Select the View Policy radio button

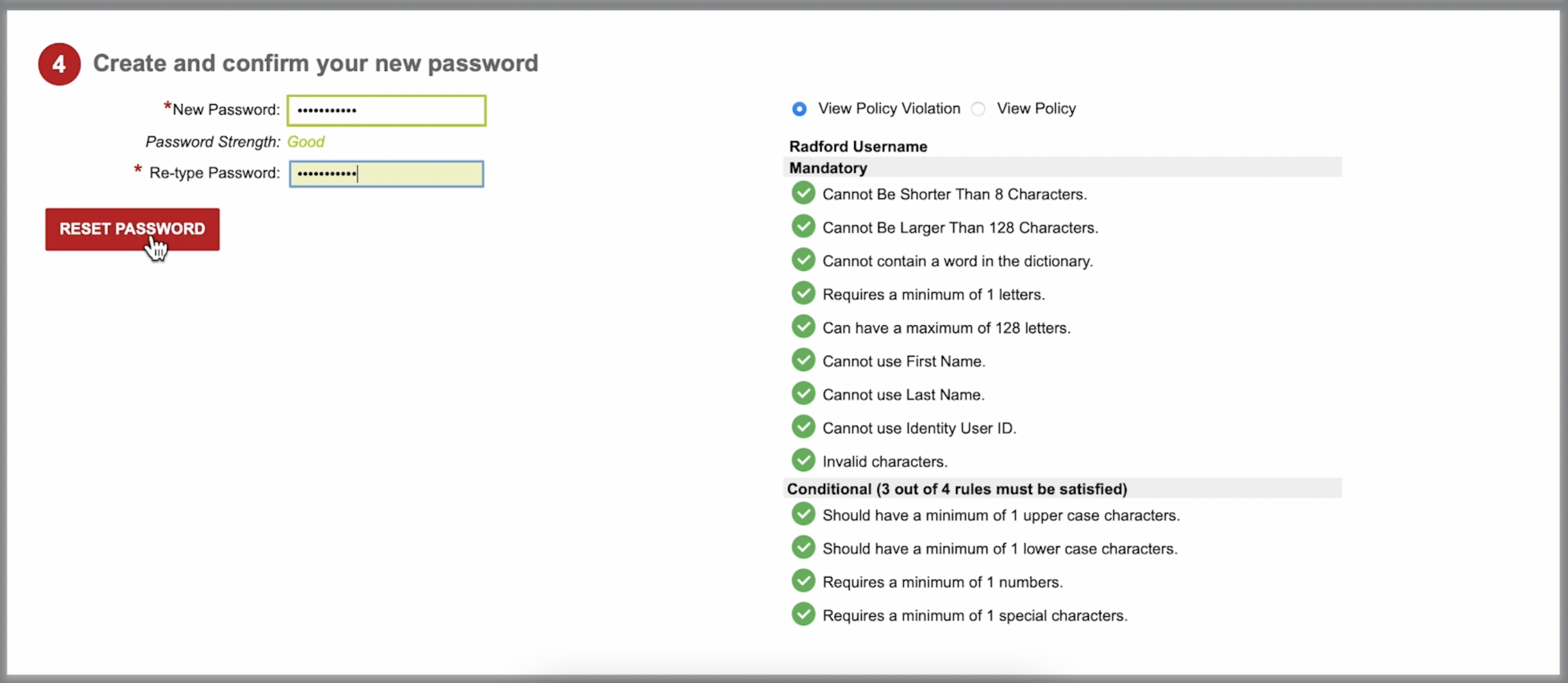(978, 109)
